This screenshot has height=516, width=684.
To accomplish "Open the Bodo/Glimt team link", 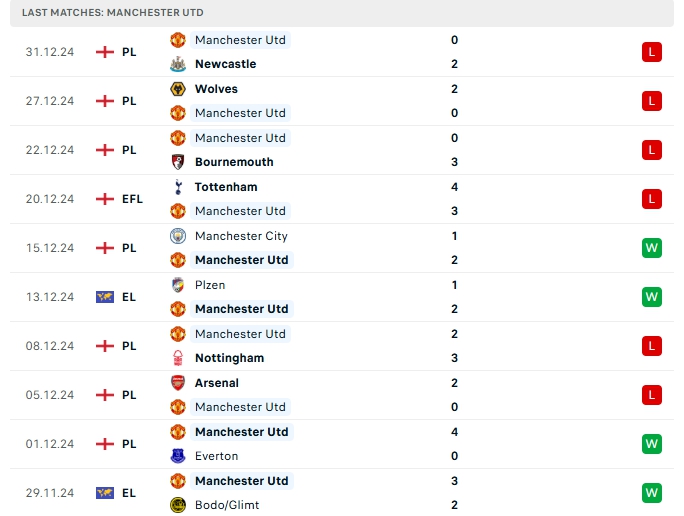I will pyautogui.click(x=227, y=505).
